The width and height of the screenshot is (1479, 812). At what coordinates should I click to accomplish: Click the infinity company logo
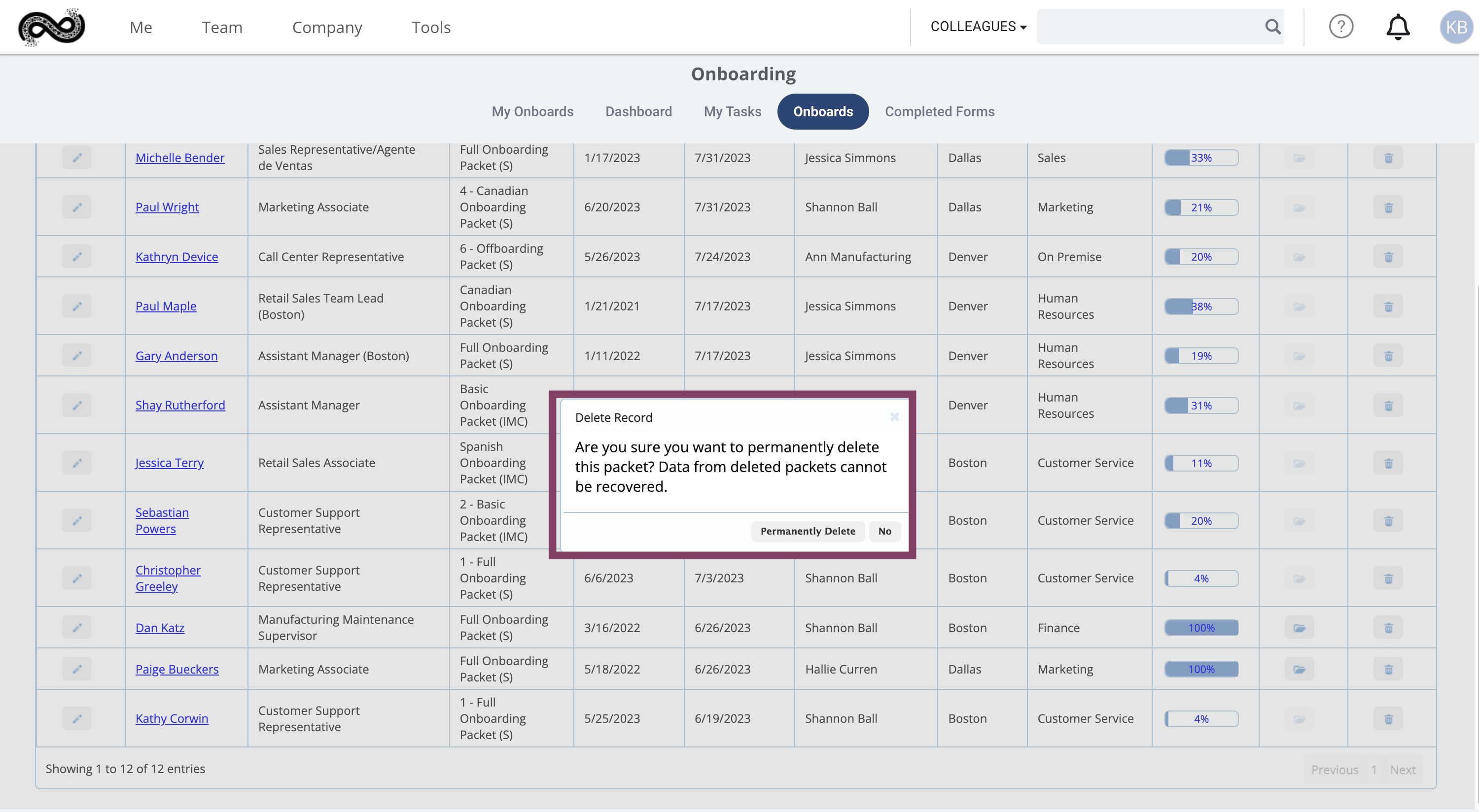52,27
